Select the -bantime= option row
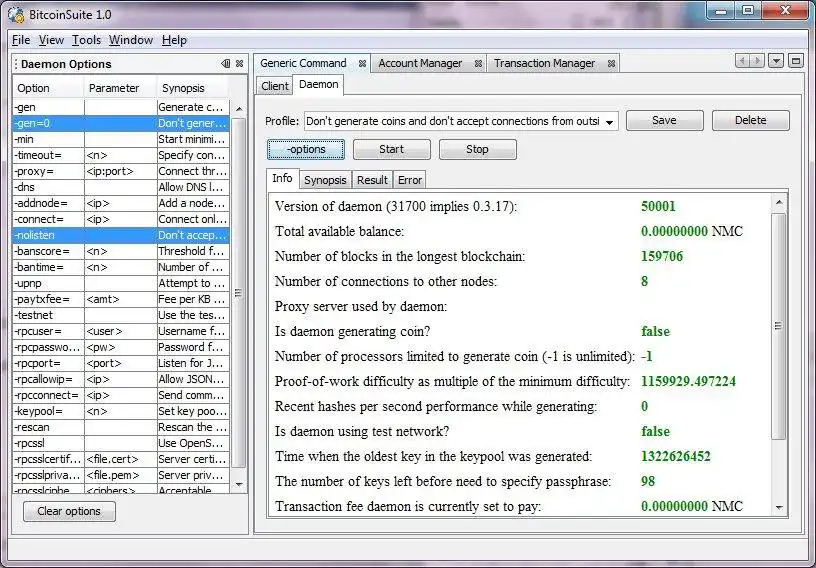The height and width of the screenshot is (568, 816). click(121, 267)
